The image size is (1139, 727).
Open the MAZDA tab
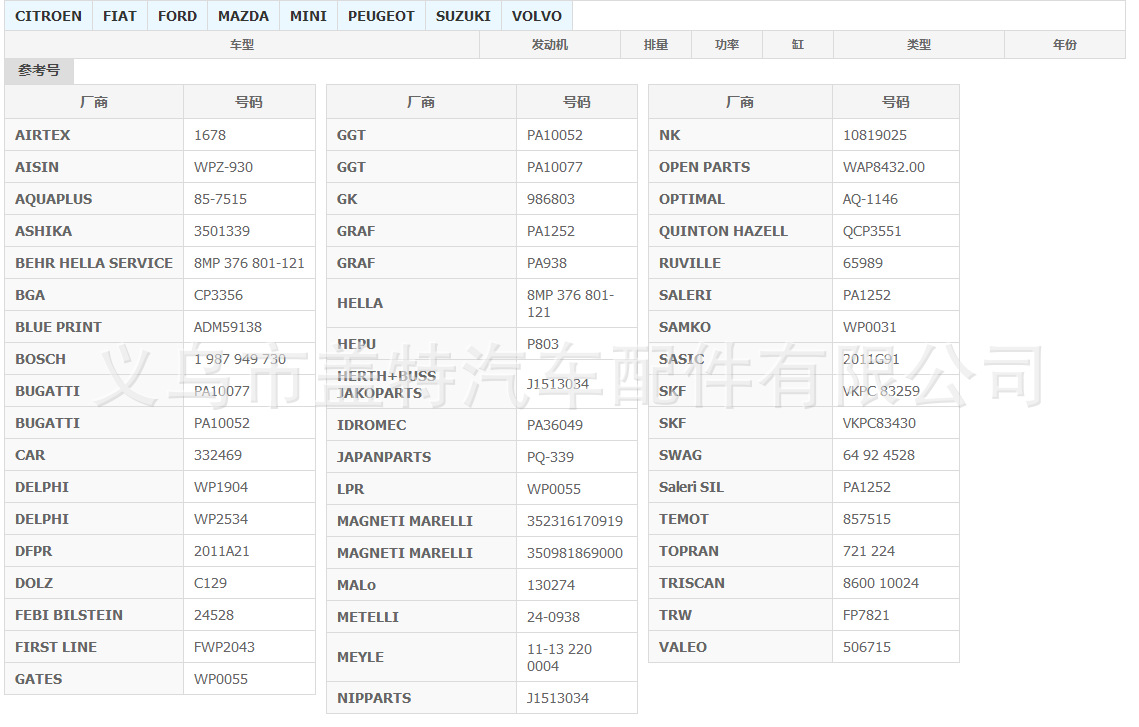coord(243,16)
